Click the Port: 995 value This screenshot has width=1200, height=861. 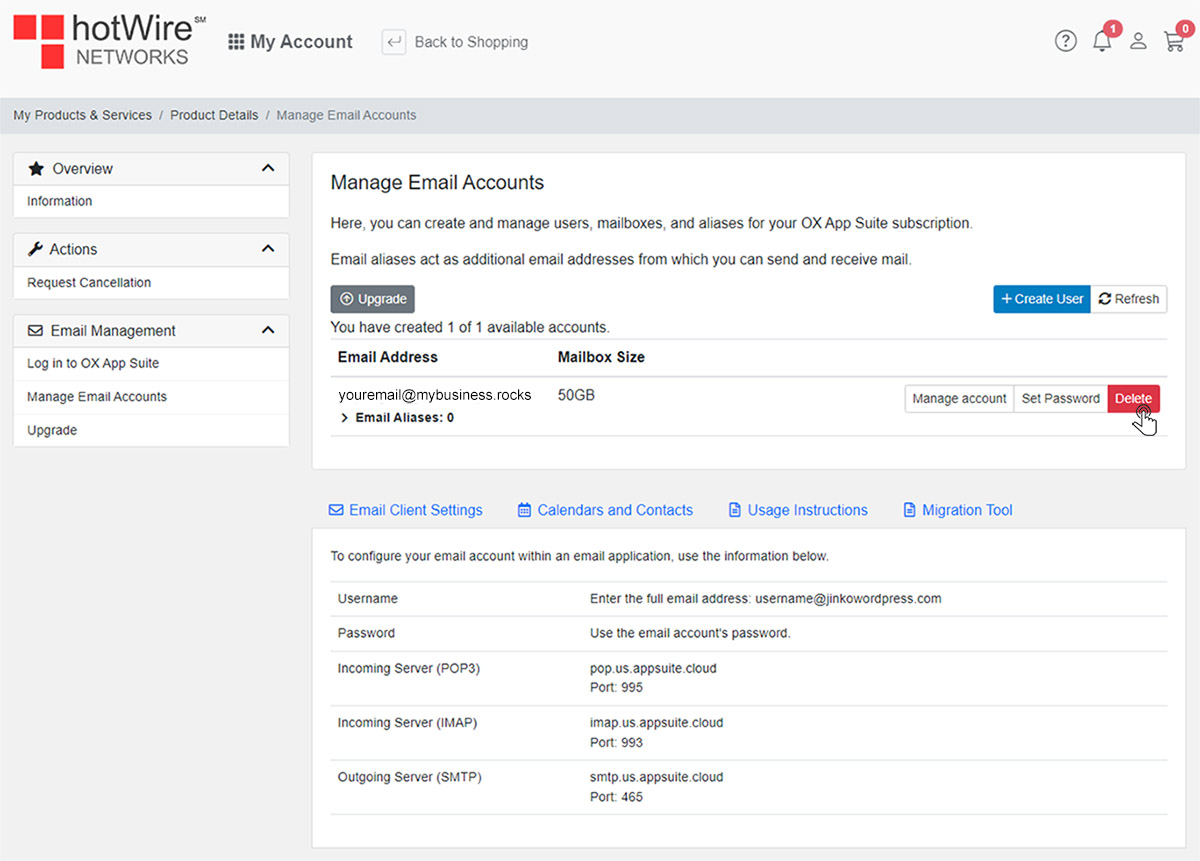616,687
